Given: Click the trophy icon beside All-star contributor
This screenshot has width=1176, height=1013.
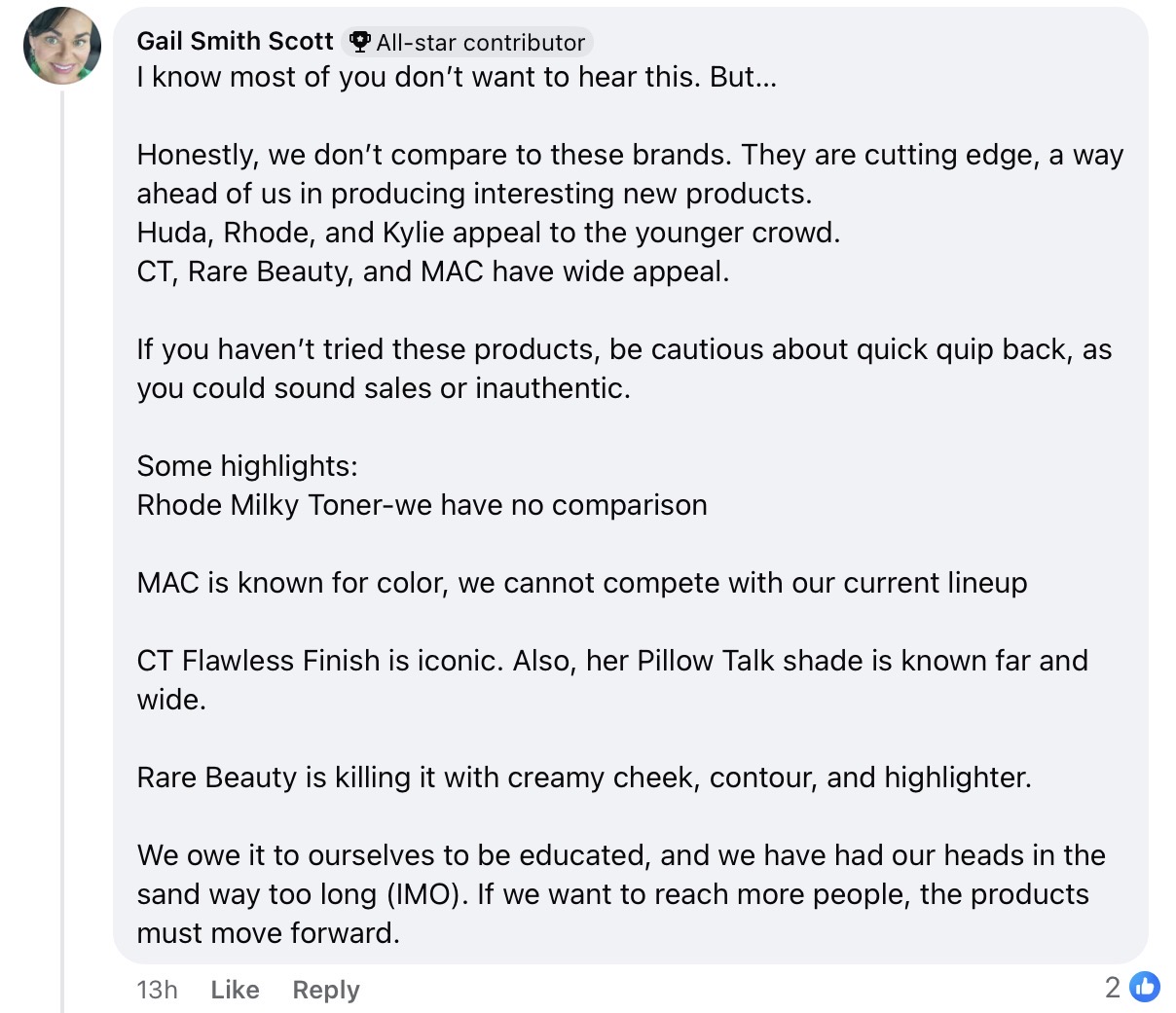Looking at the screenshot, I should pyautogui.click(x=360, y=42).
